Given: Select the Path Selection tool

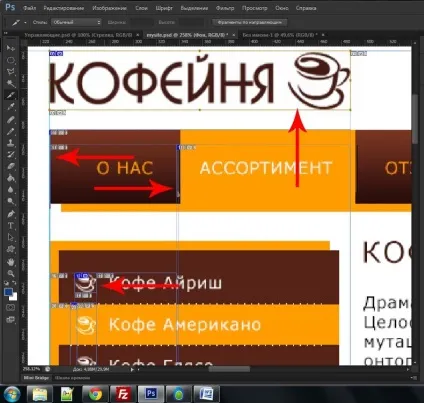Looking at the screenshot, I should (x=11, y=237).
